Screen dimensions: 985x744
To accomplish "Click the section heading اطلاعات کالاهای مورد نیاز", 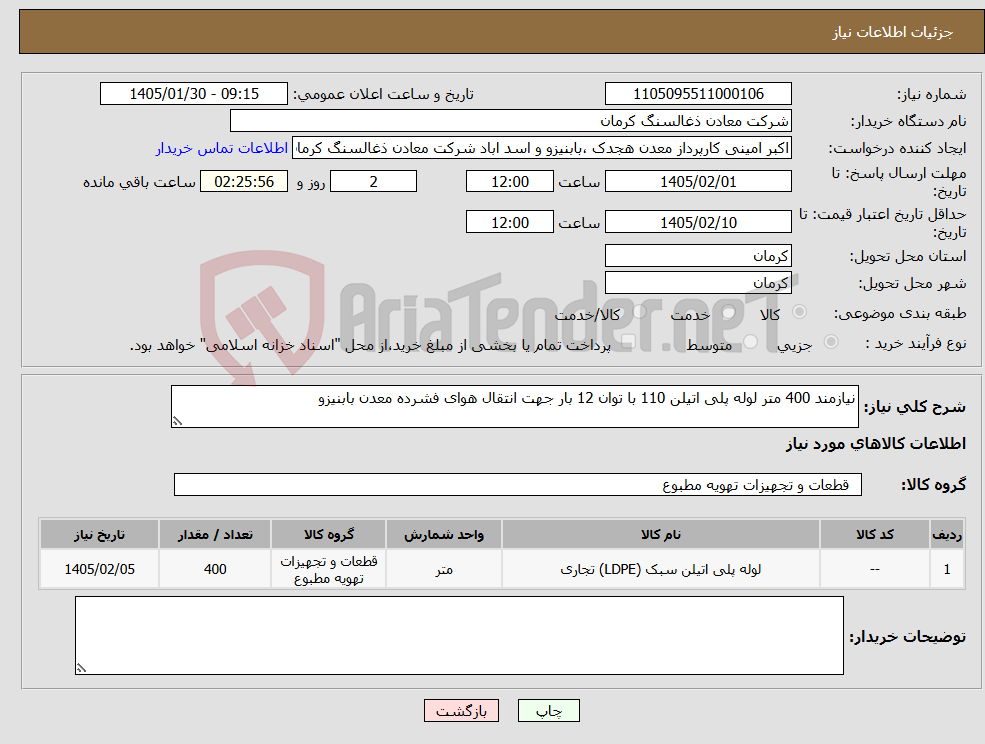I will click(x=876, y=444).
